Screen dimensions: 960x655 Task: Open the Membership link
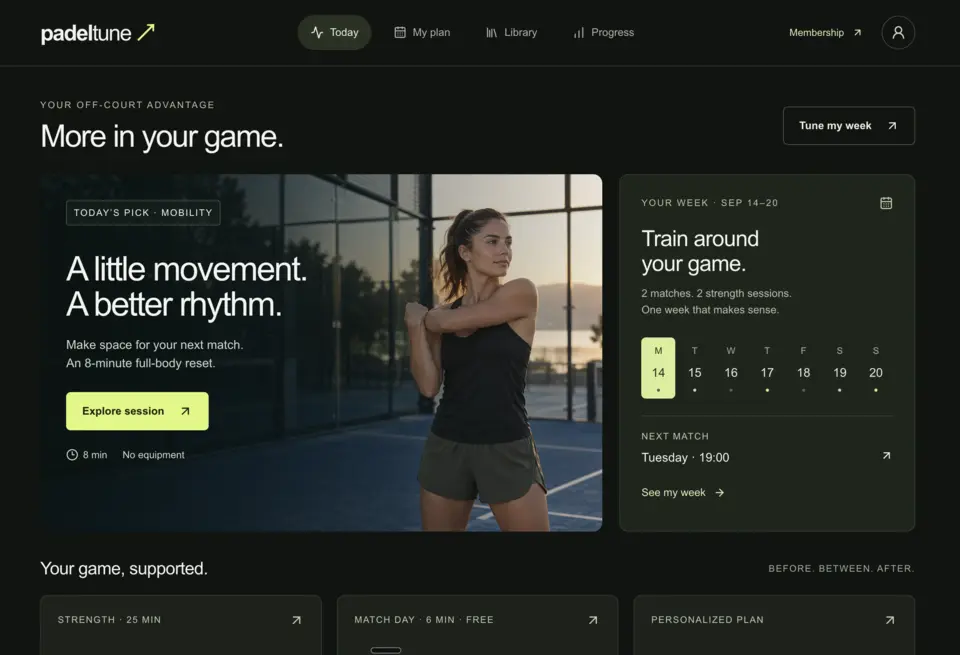825,32
